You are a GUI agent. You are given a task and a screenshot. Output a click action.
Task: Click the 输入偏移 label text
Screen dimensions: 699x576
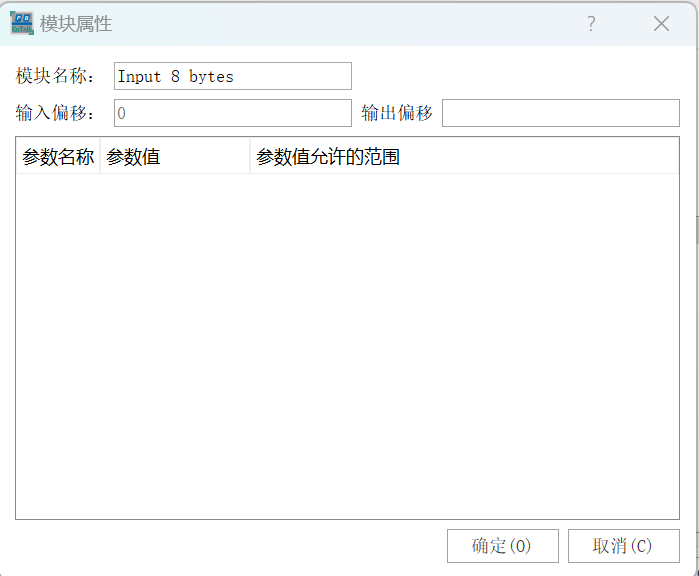(x=56, y=113)
